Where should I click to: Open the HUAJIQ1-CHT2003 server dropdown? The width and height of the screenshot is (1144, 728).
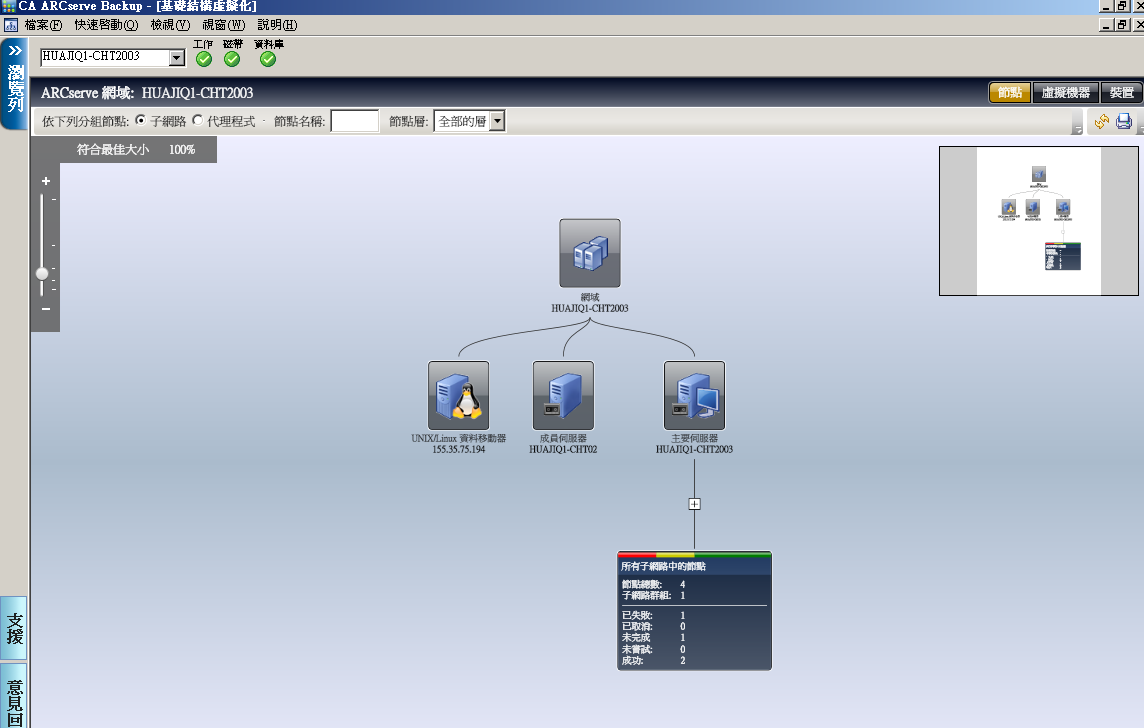(177, 58)
